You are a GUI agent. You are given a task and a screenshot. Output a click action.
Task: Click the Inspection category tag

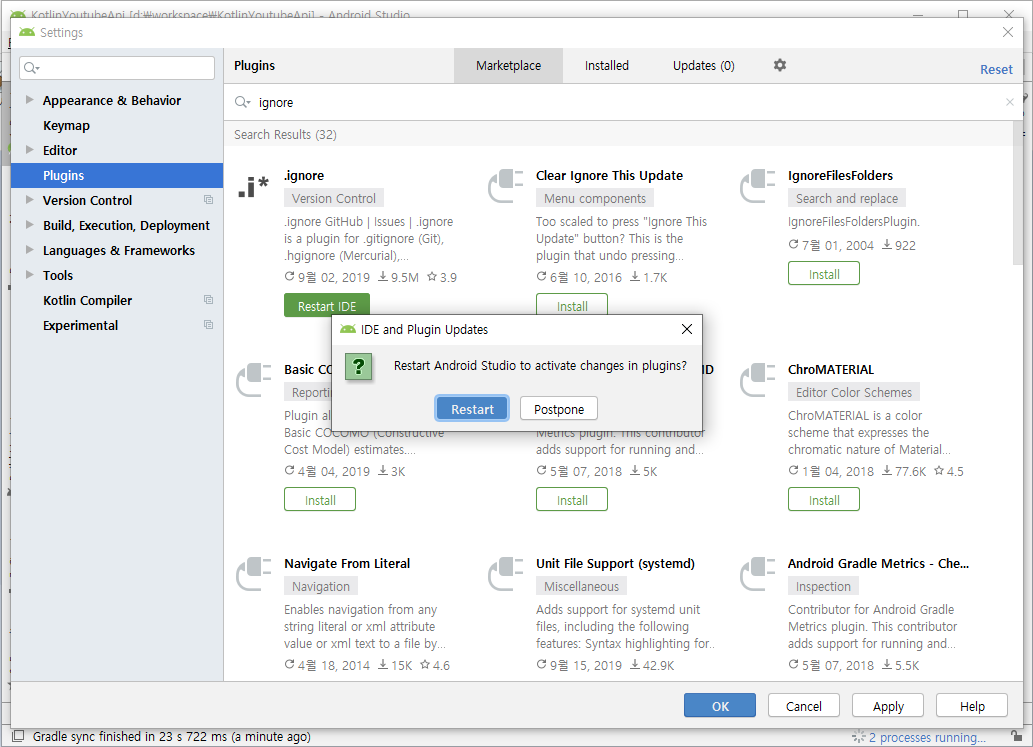pos(823,586)
